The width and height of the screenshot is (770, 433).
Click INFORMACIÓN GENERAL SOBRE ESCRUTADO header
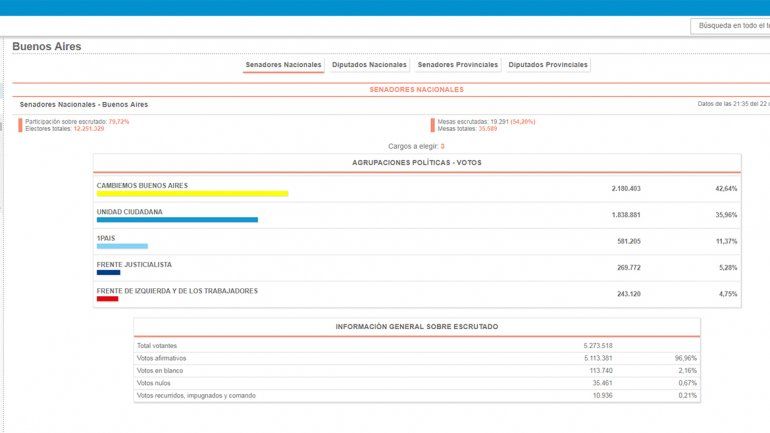pos(417,326)
